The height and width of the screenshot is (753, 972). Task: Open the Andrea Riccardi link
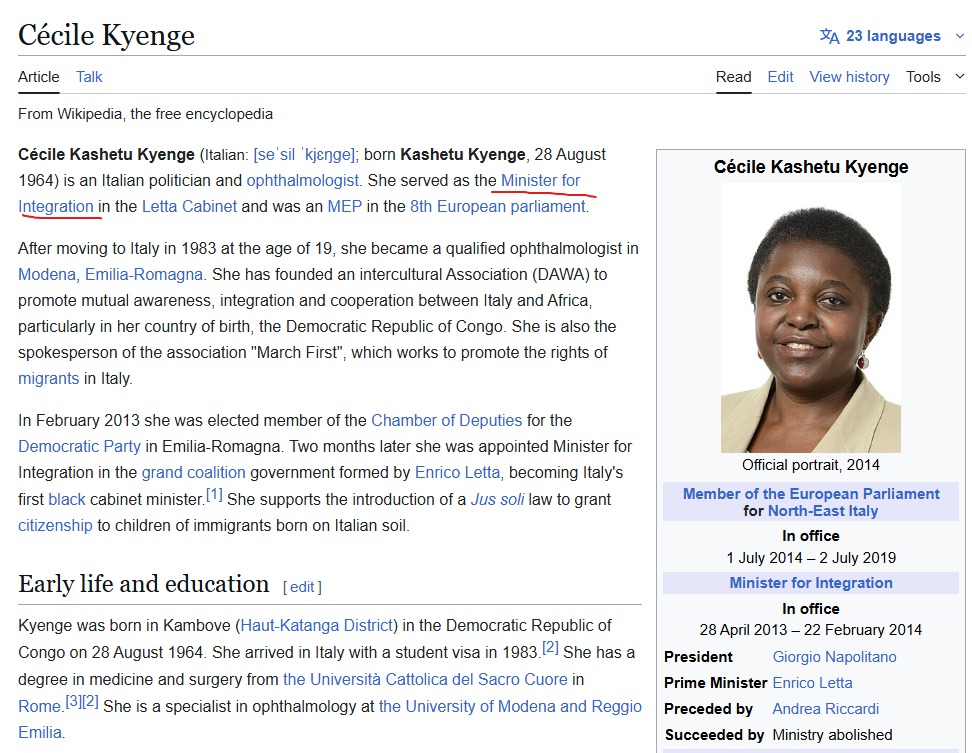pos(826,709)
